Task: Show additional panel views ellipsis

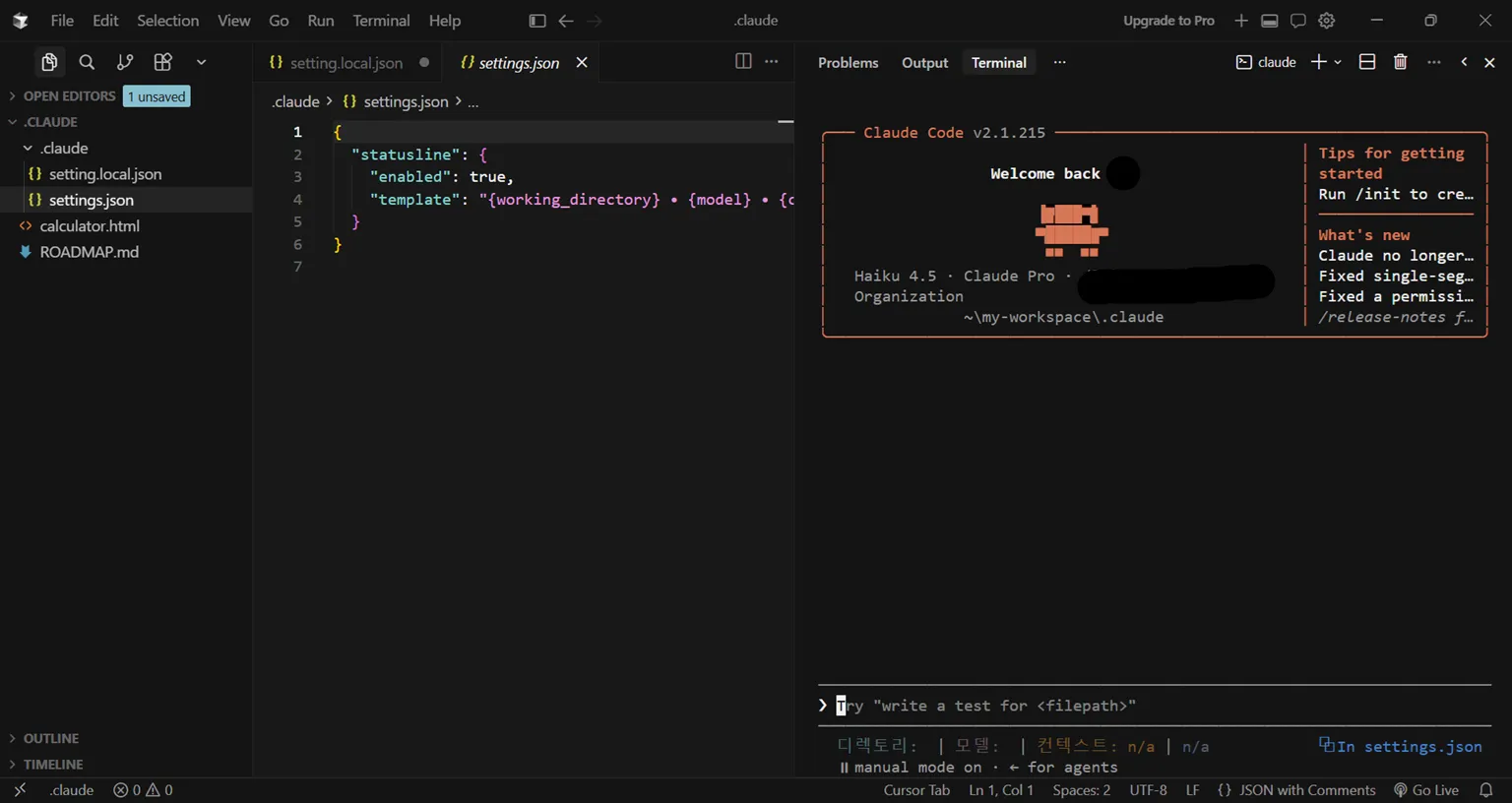Action: (x=1059, y=62)
